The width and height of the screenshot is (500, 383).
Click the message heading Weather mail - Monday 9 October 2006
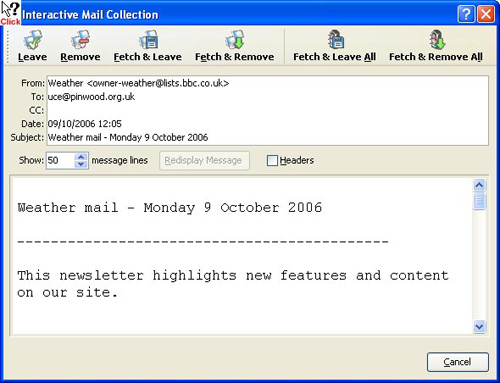(x=170, y=208)
